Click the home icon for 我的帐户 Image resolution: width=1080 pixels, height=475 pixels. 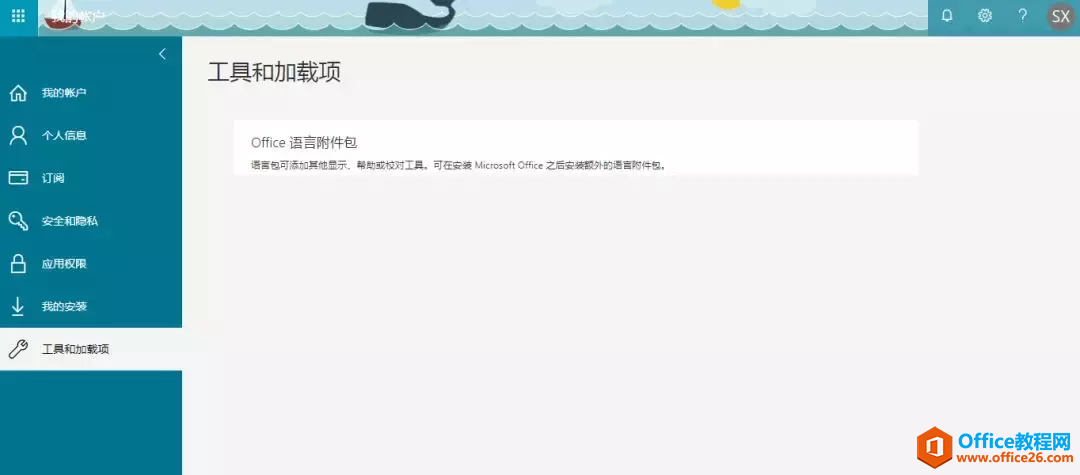(x=18, y=93)
